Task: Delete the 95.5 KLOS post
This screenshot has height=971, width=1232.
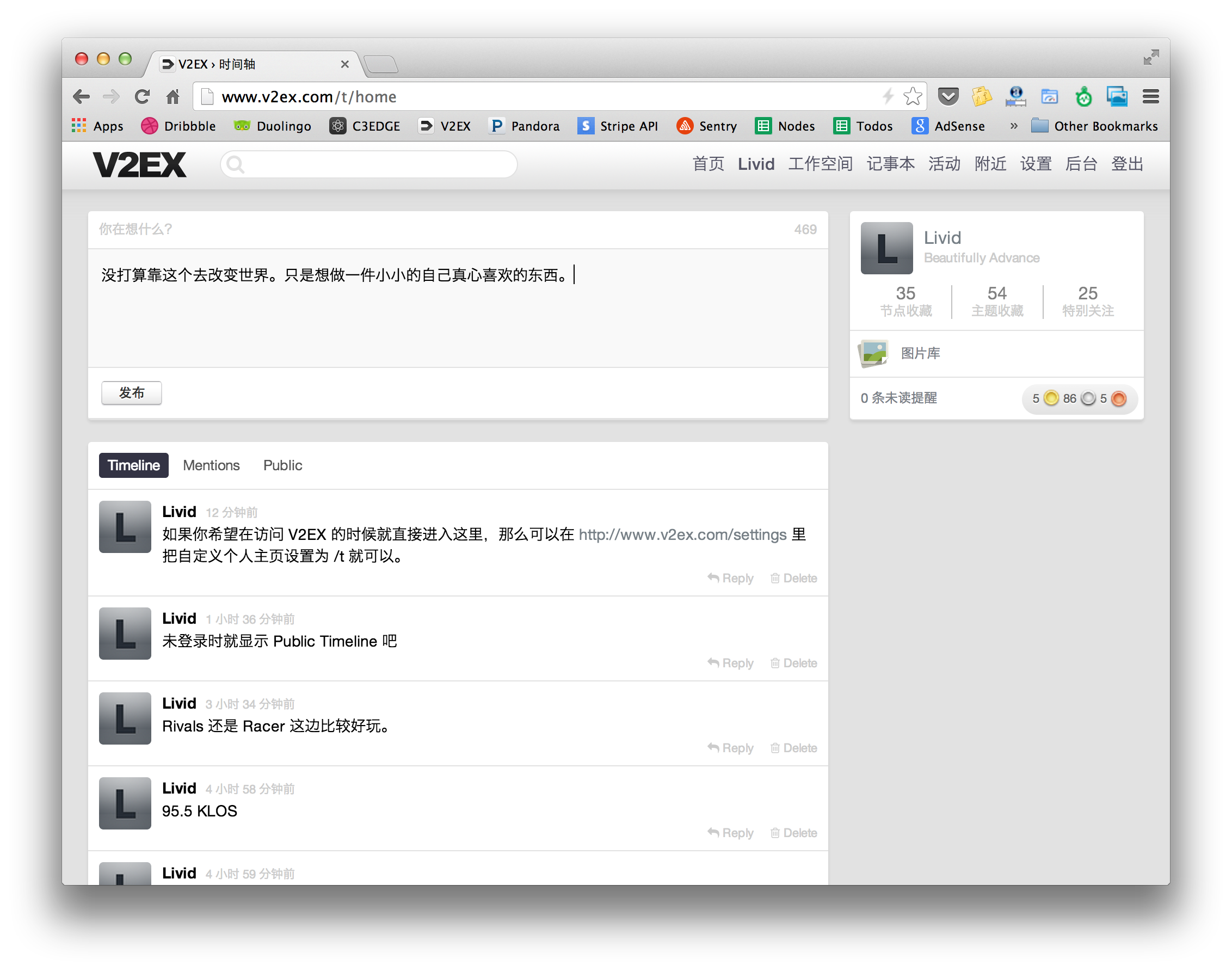Action: [794, 833]
